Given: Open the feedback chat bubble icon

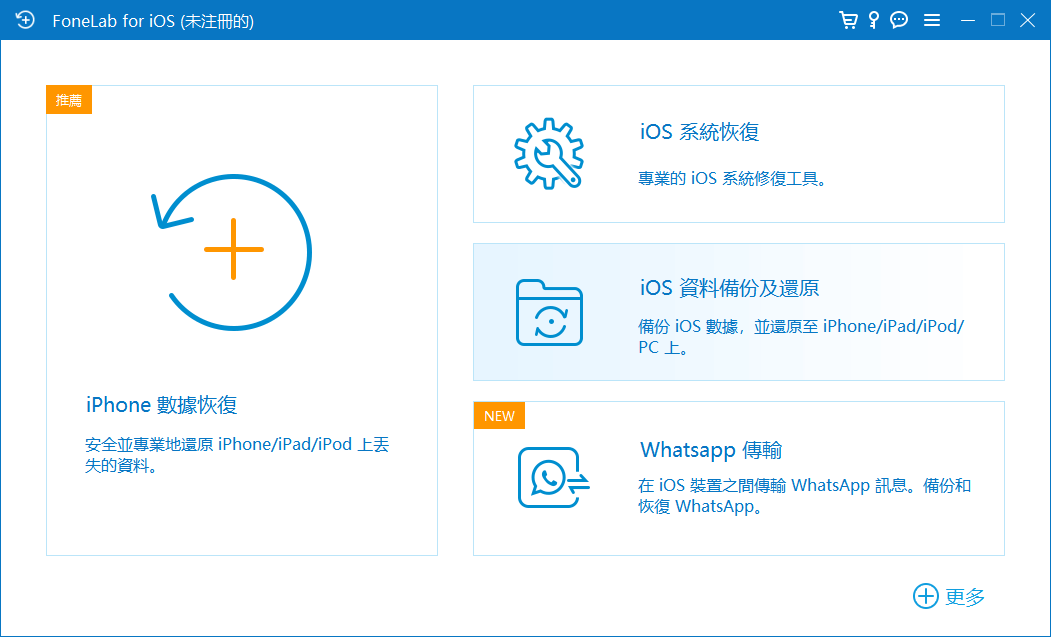Looking at the screenshot, I should 899,20.
